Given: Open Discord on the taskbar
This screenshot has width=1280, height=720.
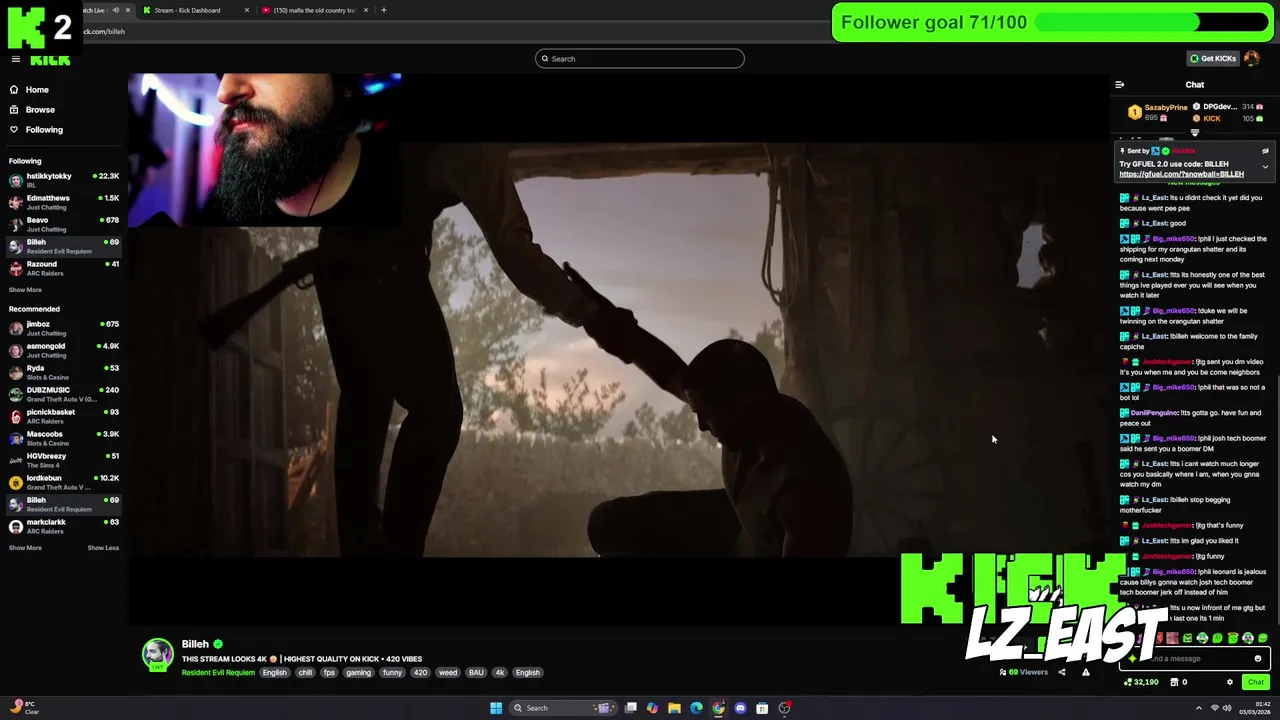Looking at the screenshot, I should coord(740,708).
